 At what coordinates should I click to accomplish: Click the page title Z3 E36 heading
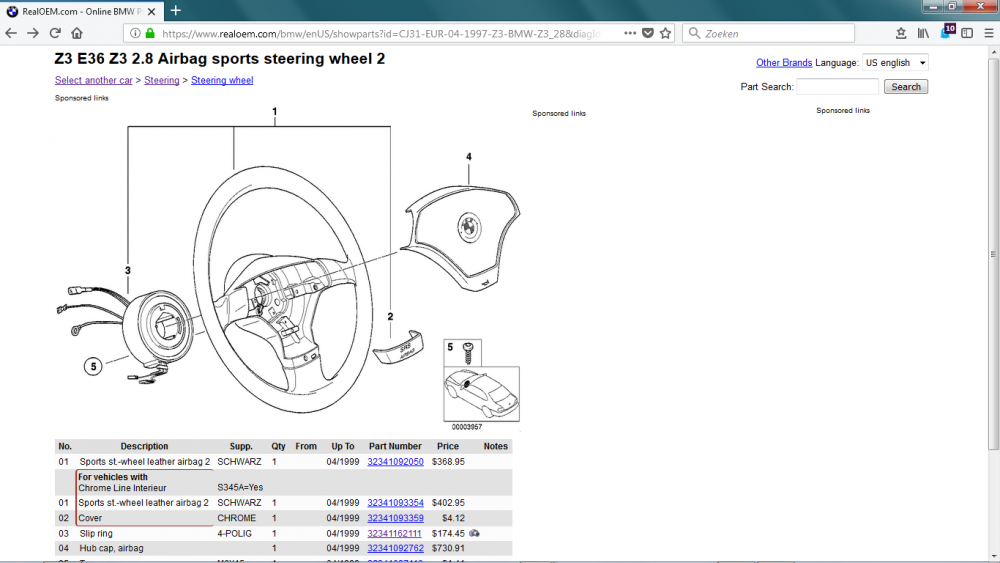tap(220, 59)
